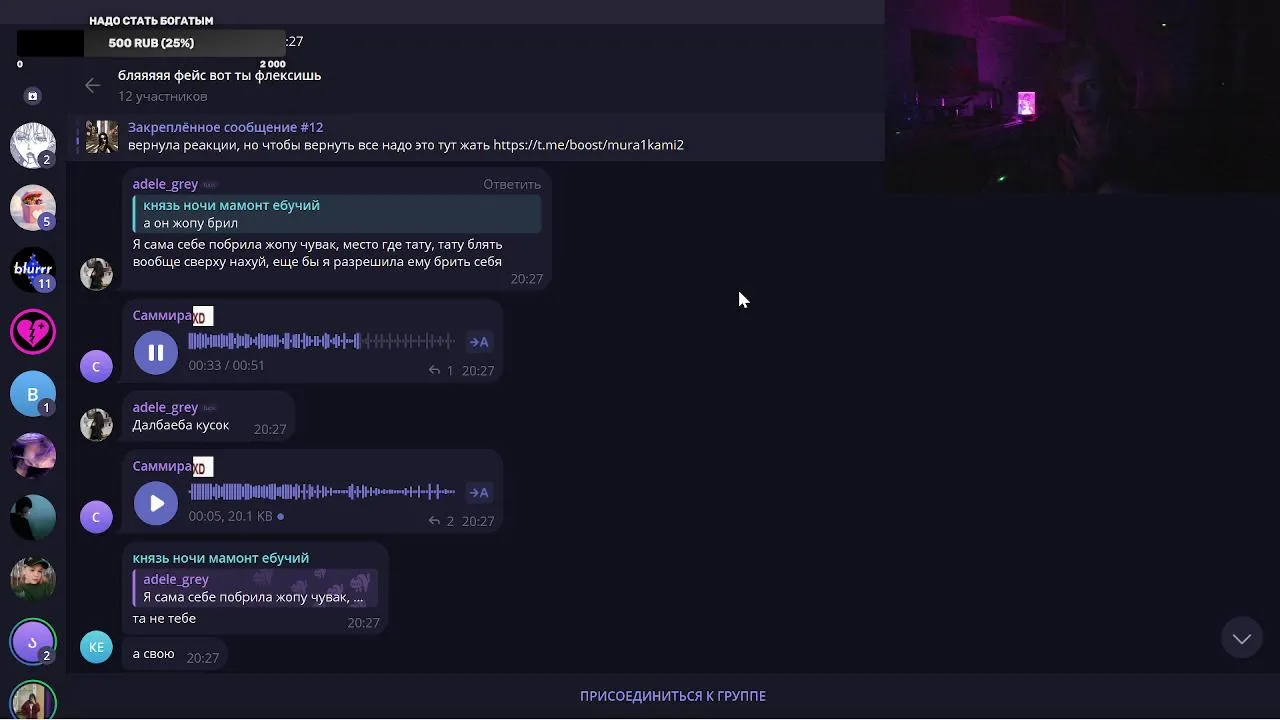The image size is (1280, 720).
Task: Click Ответить on the adele_grey message
Action: pos(512,184)
